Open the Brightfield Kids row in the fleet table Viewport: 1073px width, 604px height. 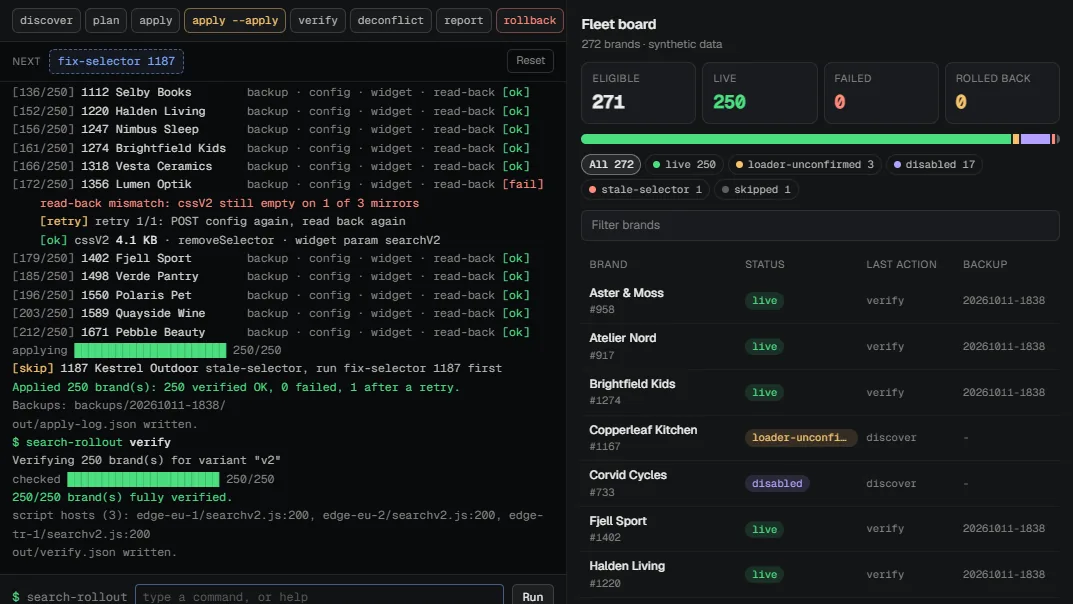click(820, 392)
